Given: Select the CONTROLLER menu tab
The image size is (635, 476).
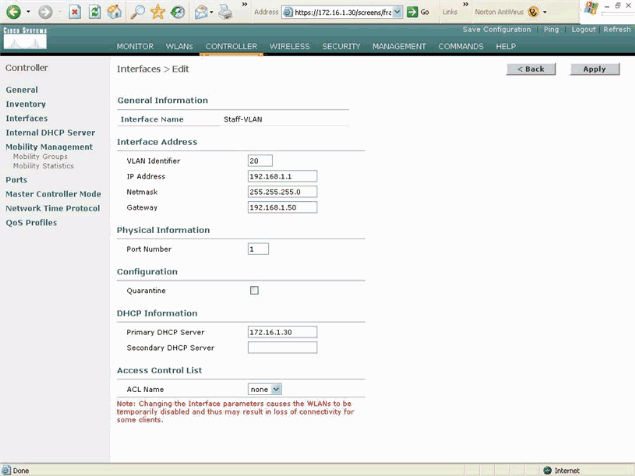Looking at the screenshot, I should click(231, 46).
